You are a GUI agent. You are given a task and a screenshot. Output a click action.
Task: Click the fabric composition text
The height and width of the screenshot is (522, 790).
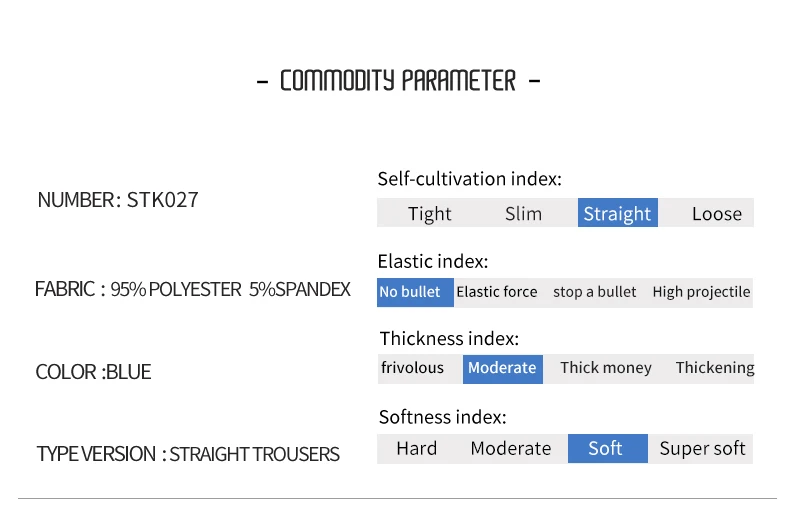230,290
